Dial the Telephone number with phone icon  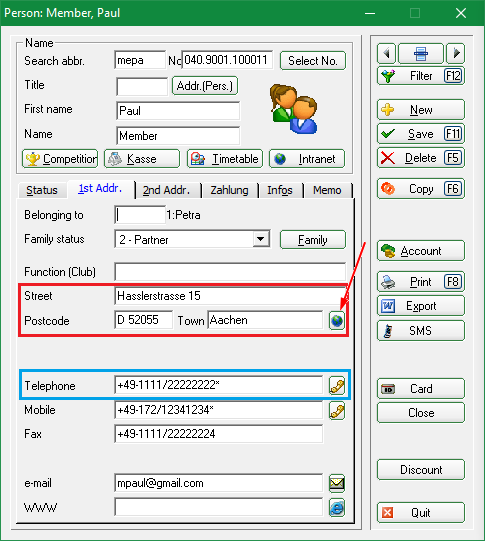click(337, 385)
